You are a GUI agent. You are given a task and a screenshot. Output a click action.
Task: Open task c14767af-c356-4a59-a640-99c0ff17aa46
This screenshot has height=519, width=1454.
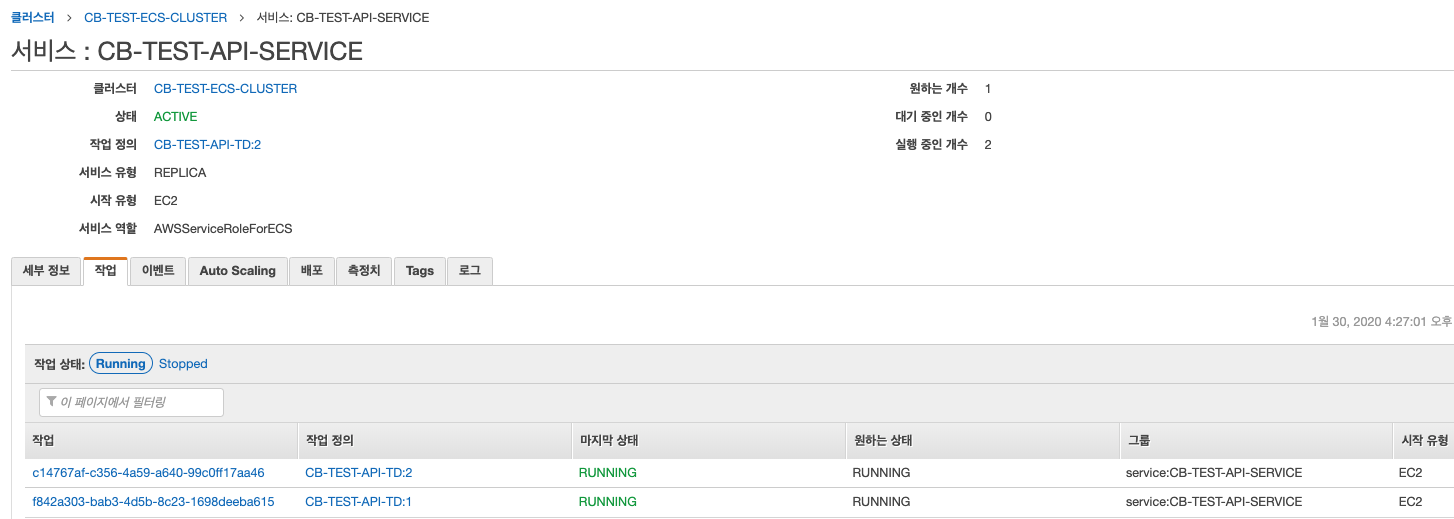[x=148, y=473]
